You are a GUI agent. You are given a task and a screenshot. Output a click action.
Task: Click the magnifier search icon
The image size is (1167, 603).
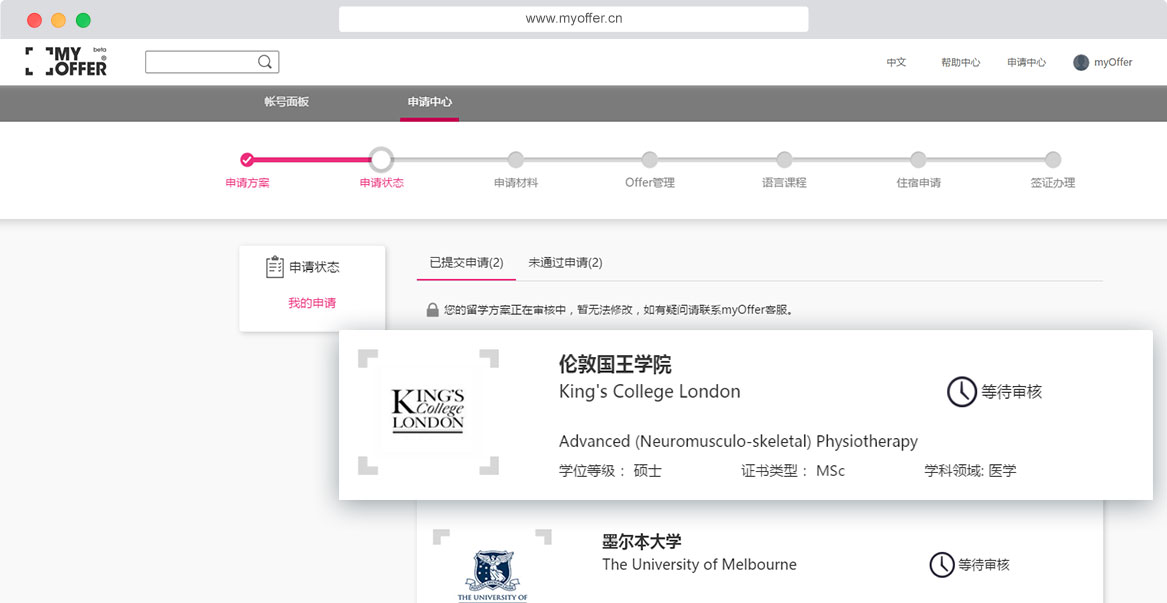coord(265,62)
